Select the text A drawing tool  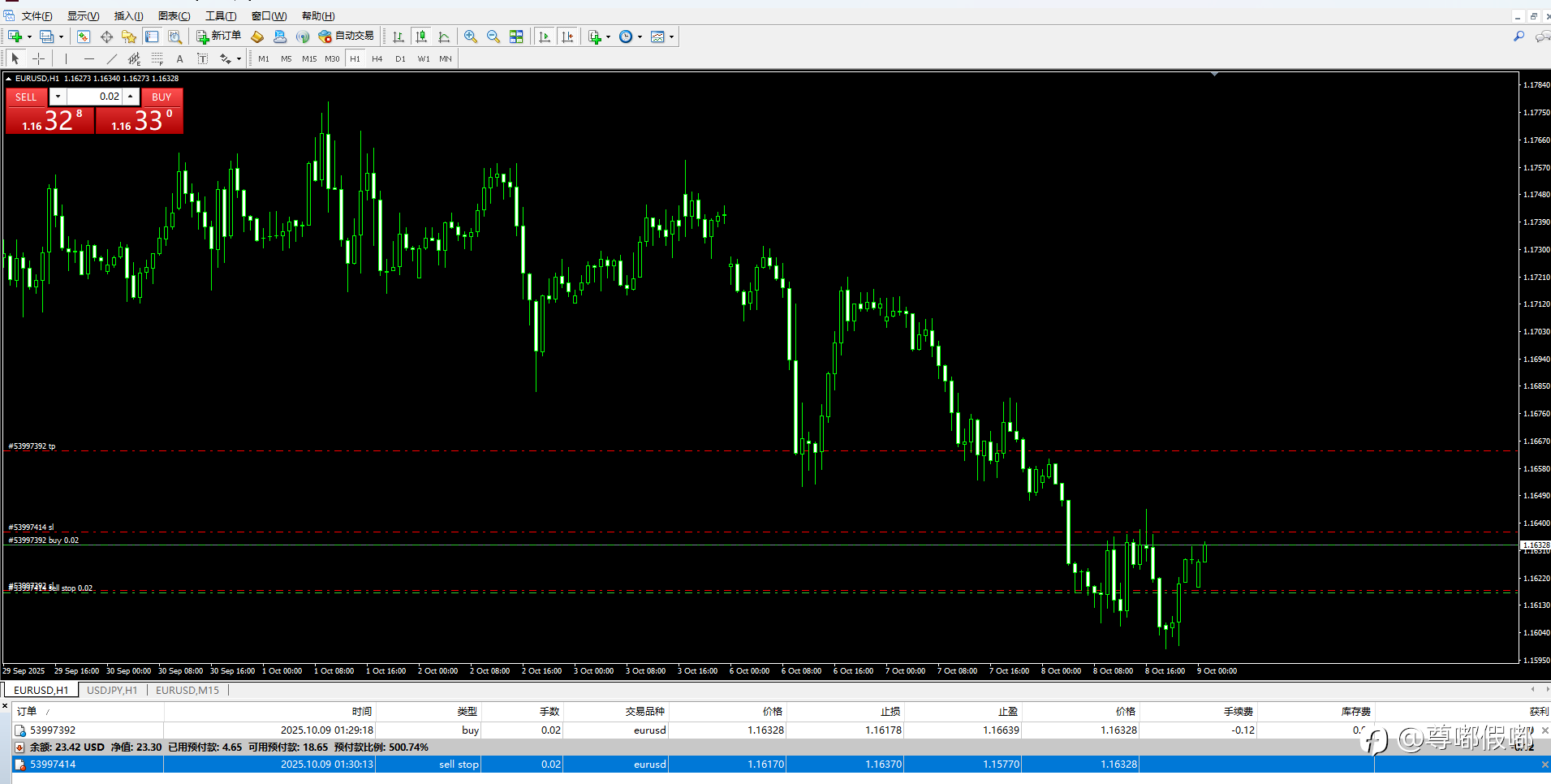point(179,58)
